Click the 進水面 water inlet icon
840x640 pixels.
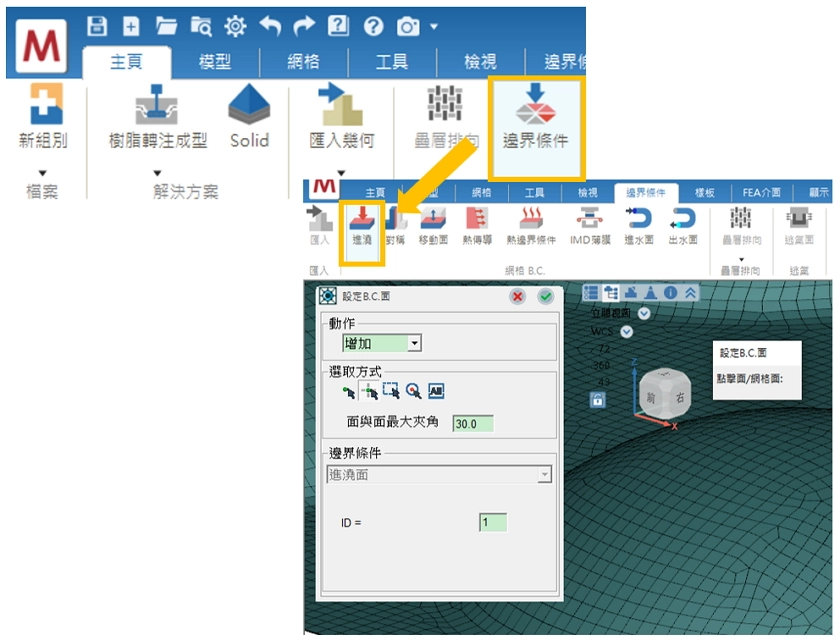click(x=638, y=224)
